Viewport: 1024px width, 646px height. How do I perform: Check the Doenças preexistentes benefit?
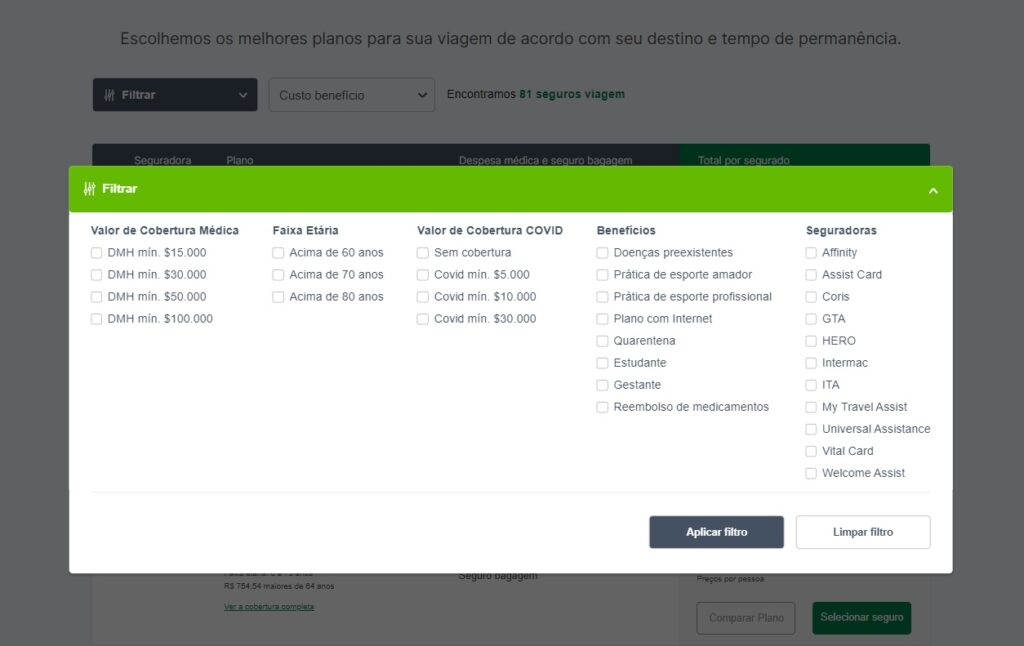point(602,253)
